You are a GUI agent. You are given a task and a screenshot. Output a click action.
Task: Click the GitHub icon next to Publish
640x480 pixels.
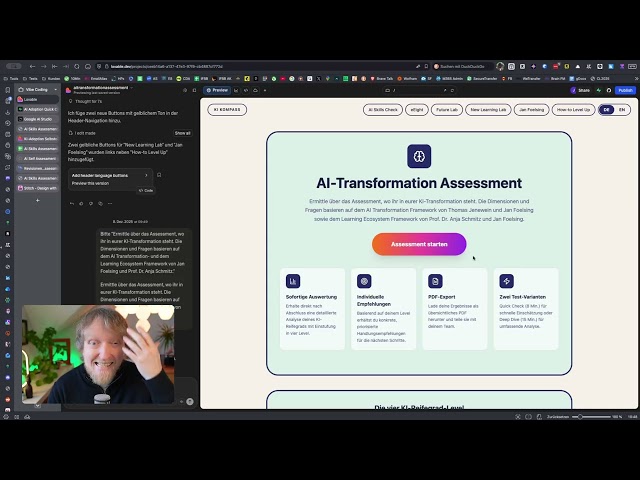(609, 90)
